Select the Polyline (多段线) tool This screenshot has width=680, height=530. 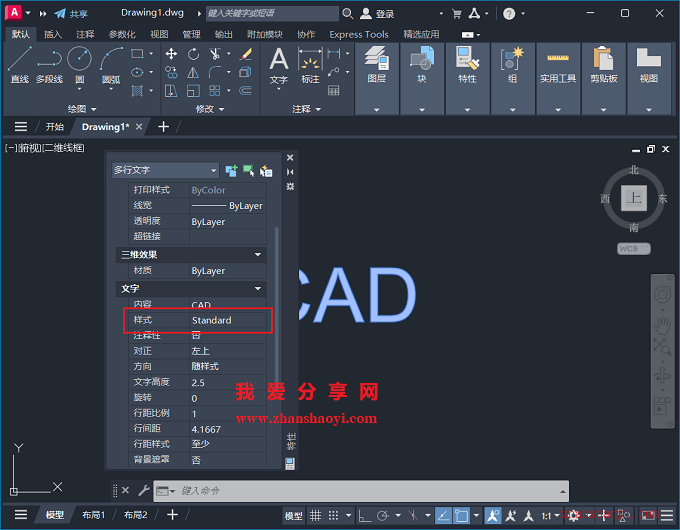pyautogui.click(x=49, y=65)
